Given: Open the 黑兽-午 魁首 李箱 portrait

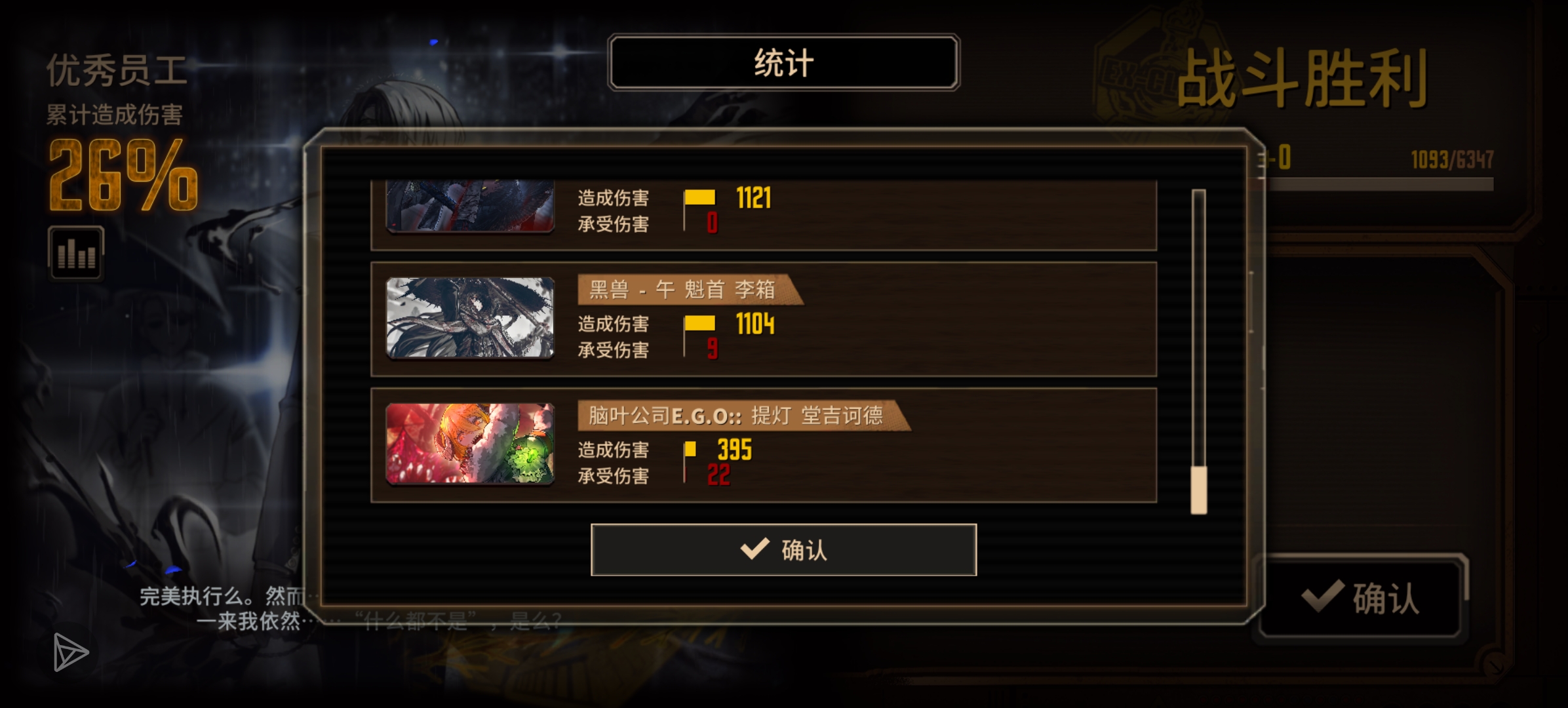Looking at the screenshot, I should pos(470,319).
